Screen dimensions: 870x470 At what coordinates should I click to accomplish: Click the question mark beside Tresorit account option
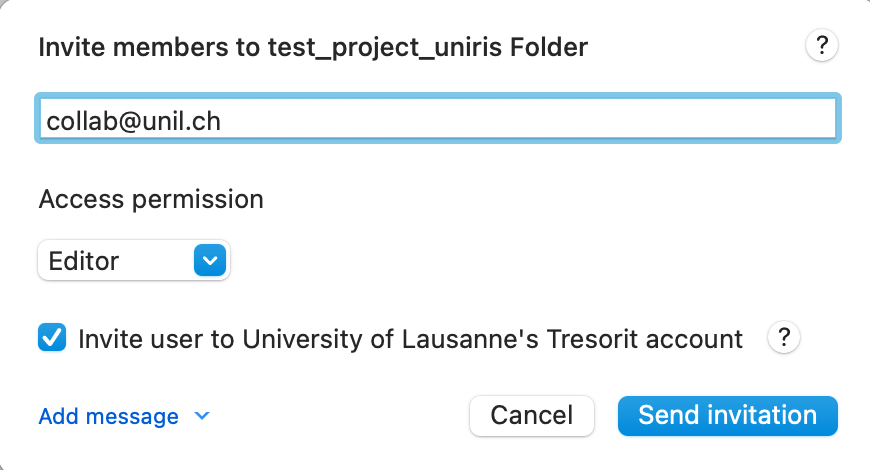(784, 339)
